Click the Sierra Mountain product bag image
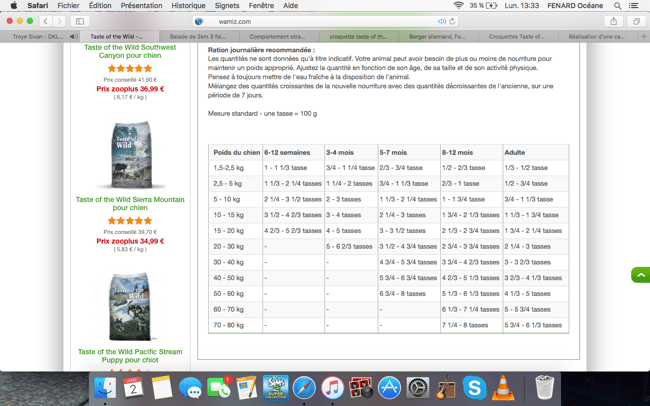The height and width of the screenshot is (406, 650). pyautogui.click(x=131, y=155)
